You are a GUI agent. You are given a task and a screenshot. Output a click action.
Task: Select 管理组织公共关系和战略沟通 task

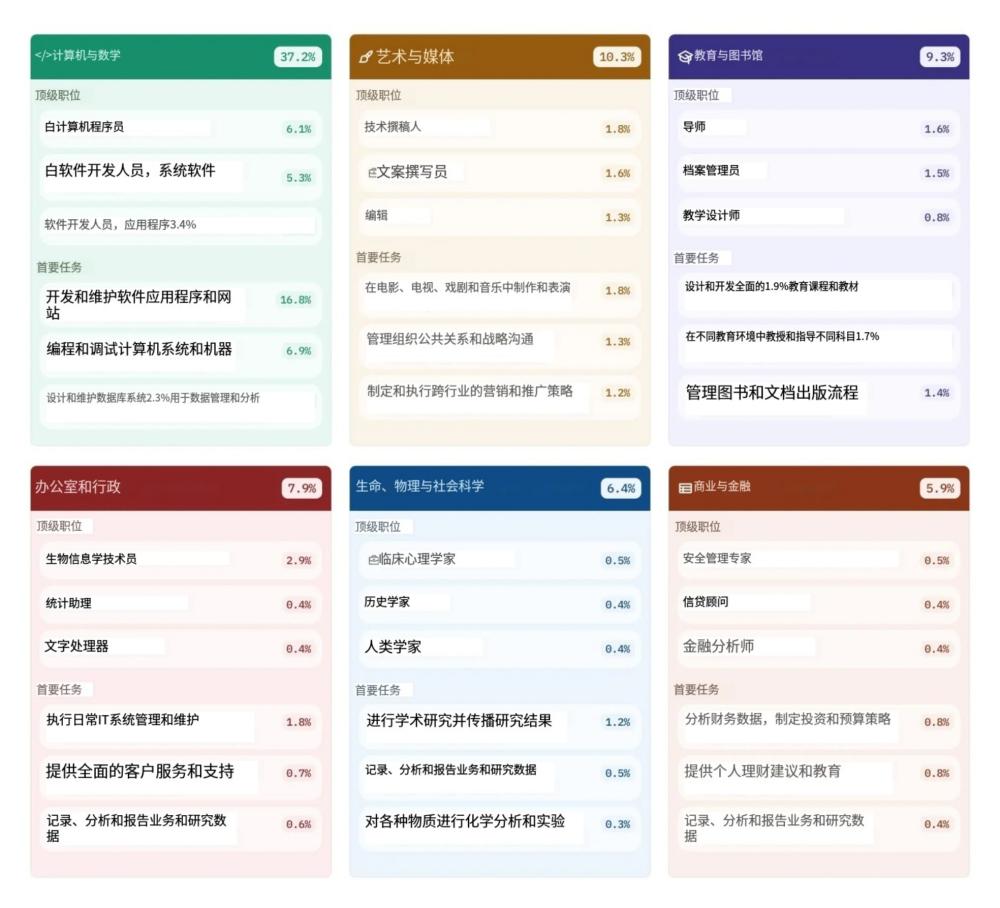(499, 346)
